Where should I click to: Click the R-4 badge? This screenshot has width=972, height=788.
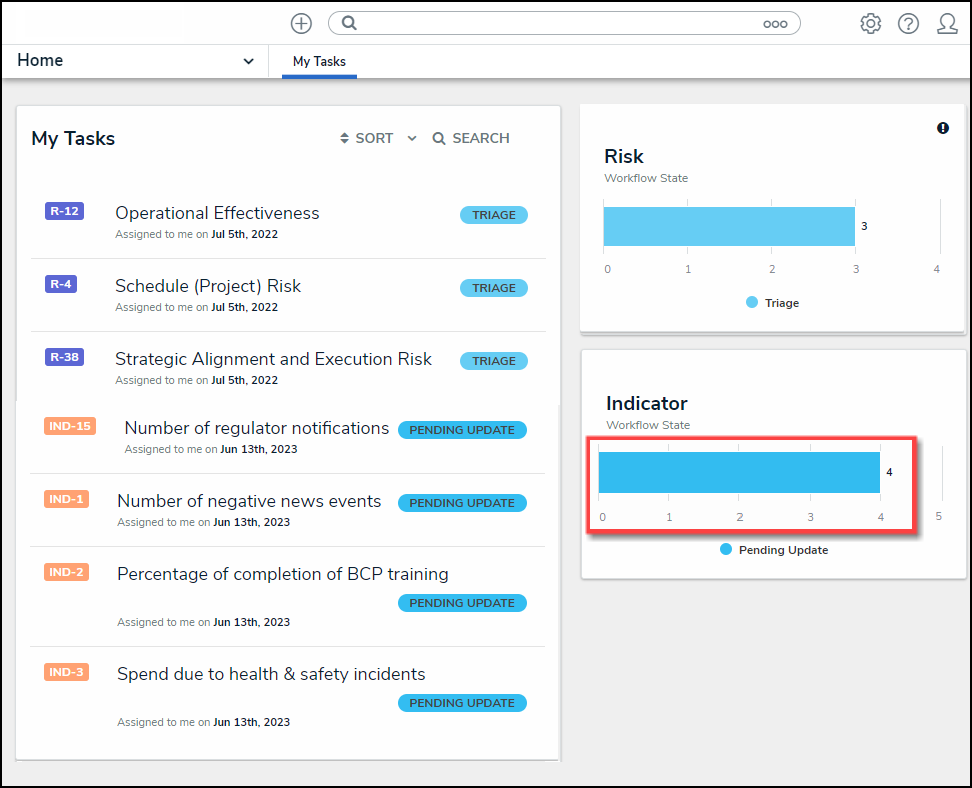click(61, 284)
